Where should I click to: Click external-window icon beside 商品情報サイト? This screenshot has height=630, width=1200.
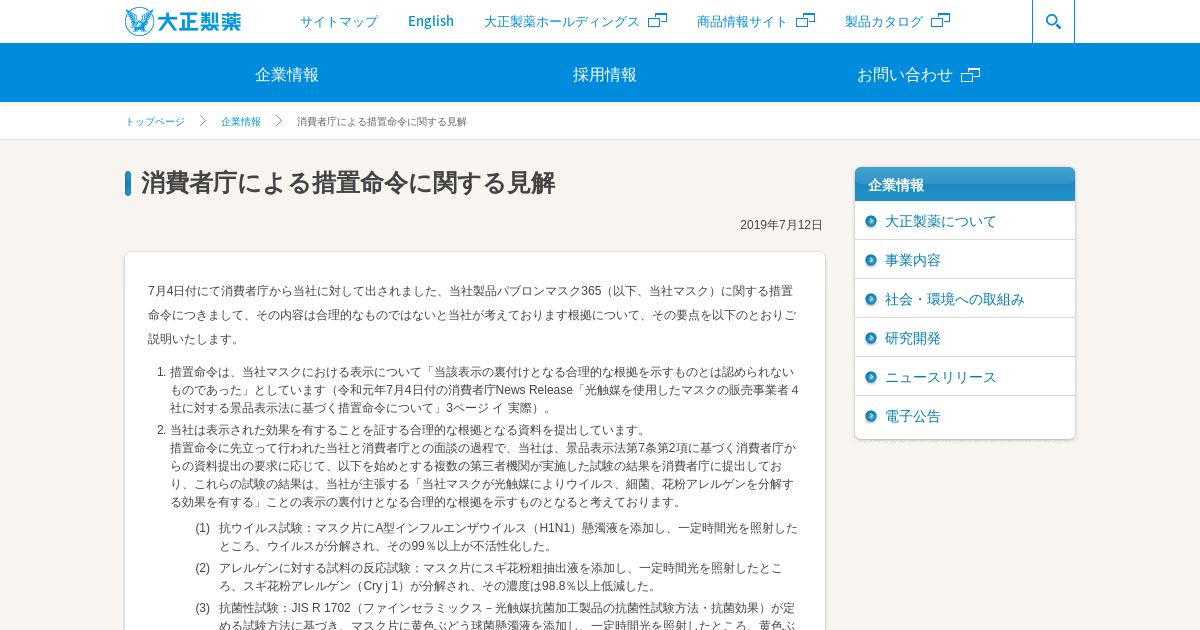click(805, 20)
